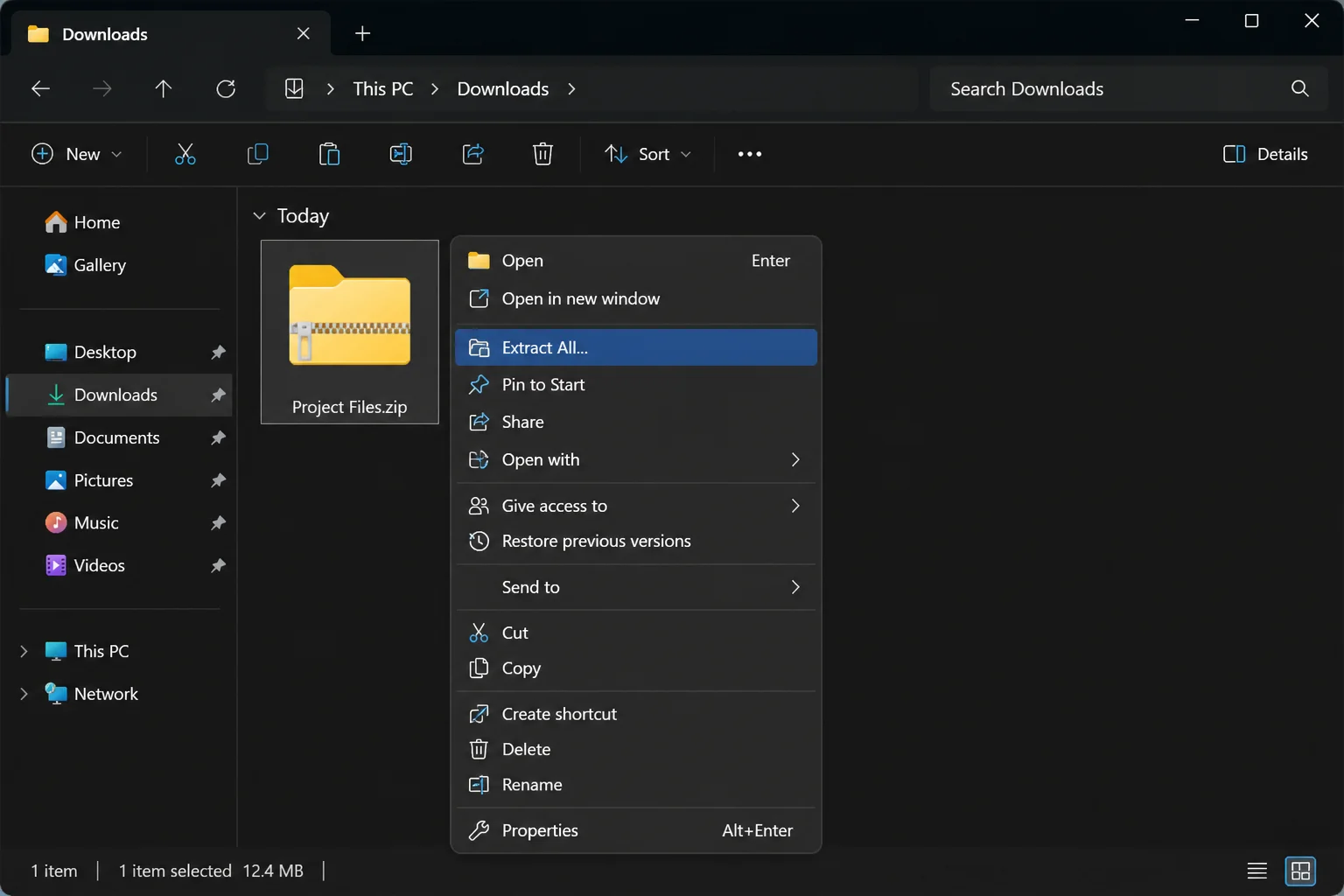Image resolution: width=1344 pixels, height=896 pixels.
Task: Click the location icon in address bar
Action: (x=294, y=88)
